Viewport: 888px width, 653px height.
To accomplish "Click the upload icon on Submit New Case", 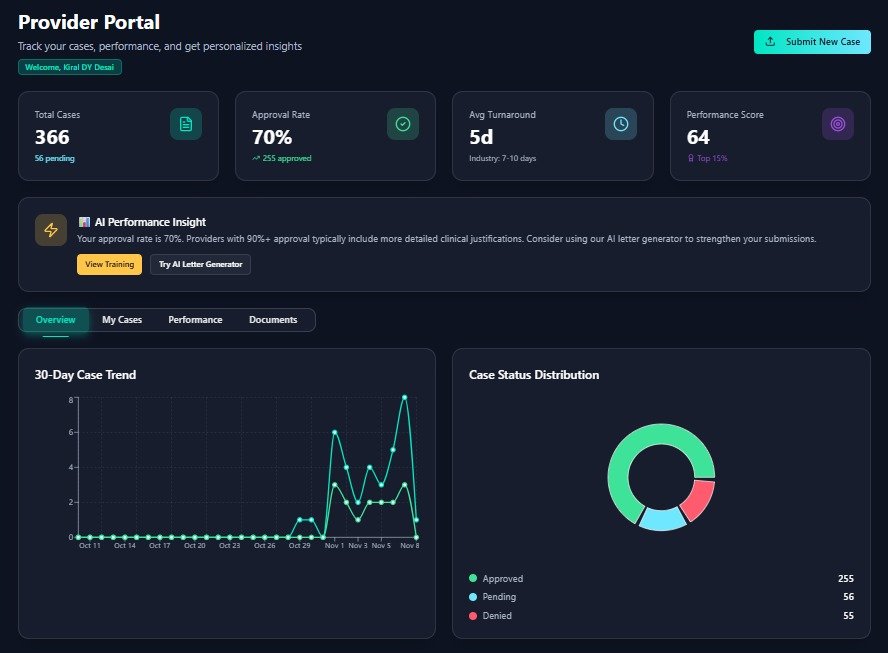I will pyautogui.click(x=770, y=42).
